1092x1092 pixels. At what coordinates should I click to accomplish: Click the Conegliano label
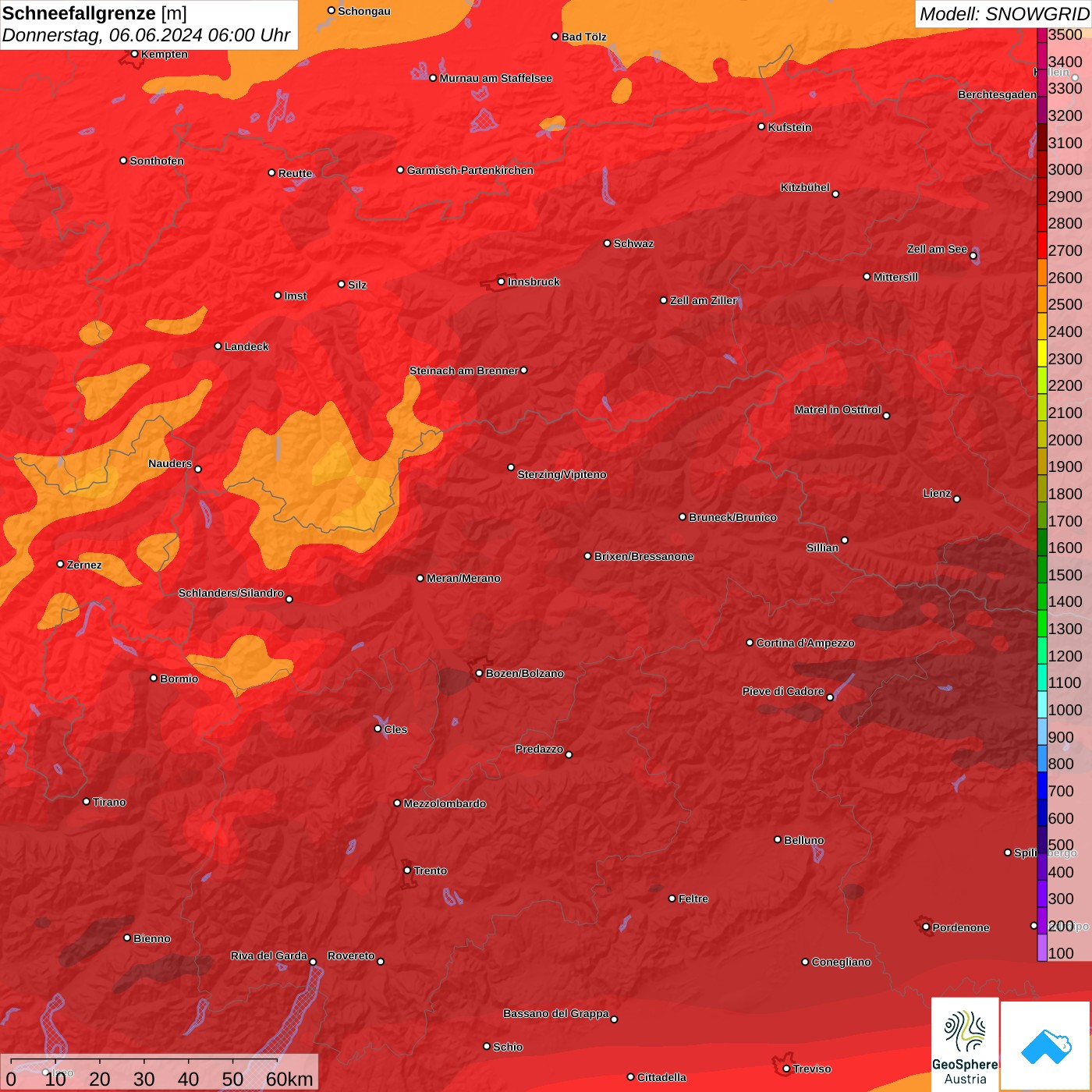pyautogui.click(x=841, y=962)
